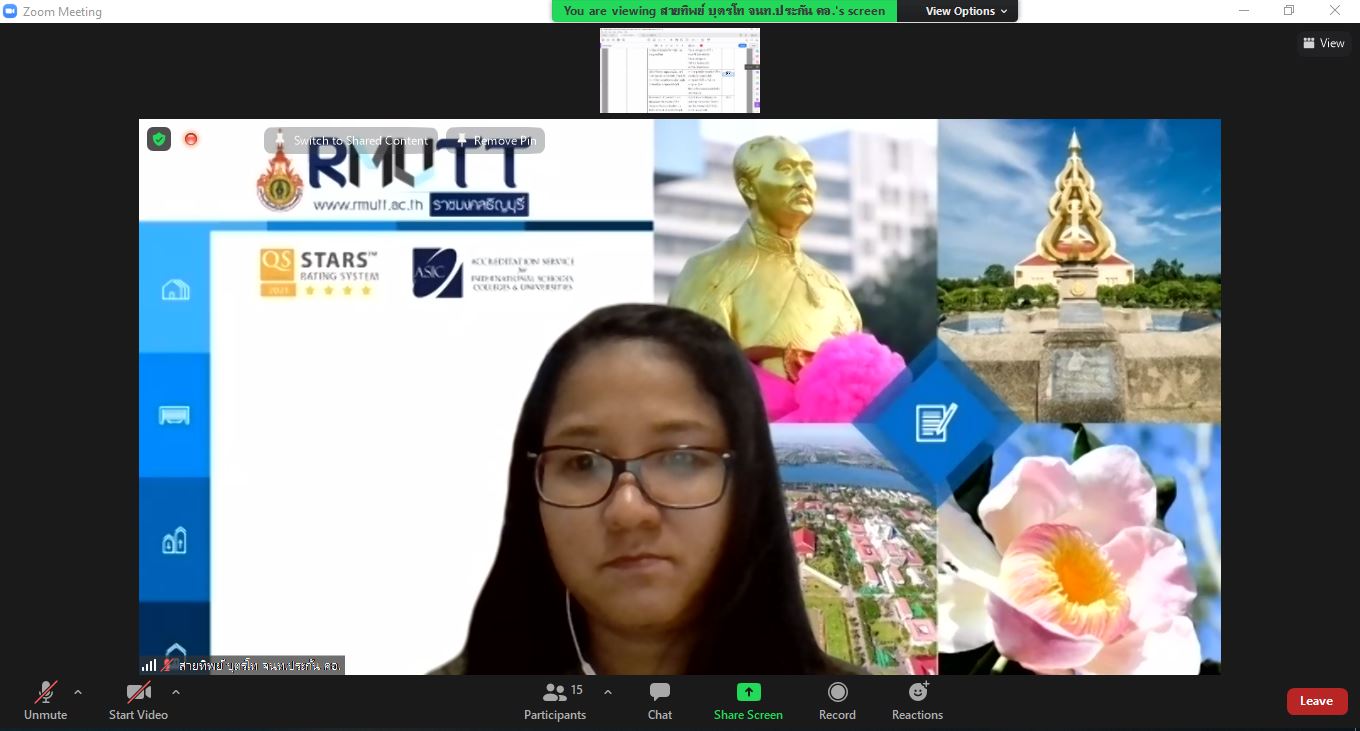Select the shared screen thumbnail at top
The height and width of the screenshot is (731, 1360).
(680, 70)
